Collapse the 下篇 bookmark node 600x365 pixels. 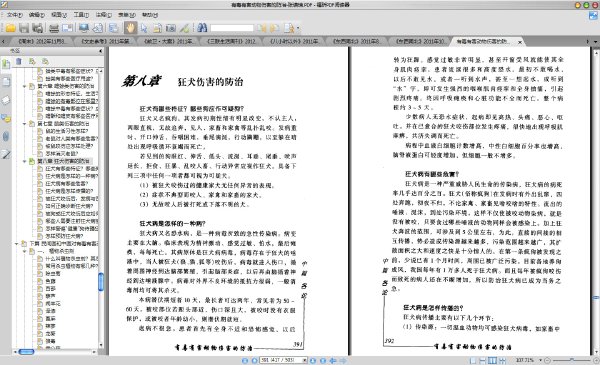click(x=16, y=243)
